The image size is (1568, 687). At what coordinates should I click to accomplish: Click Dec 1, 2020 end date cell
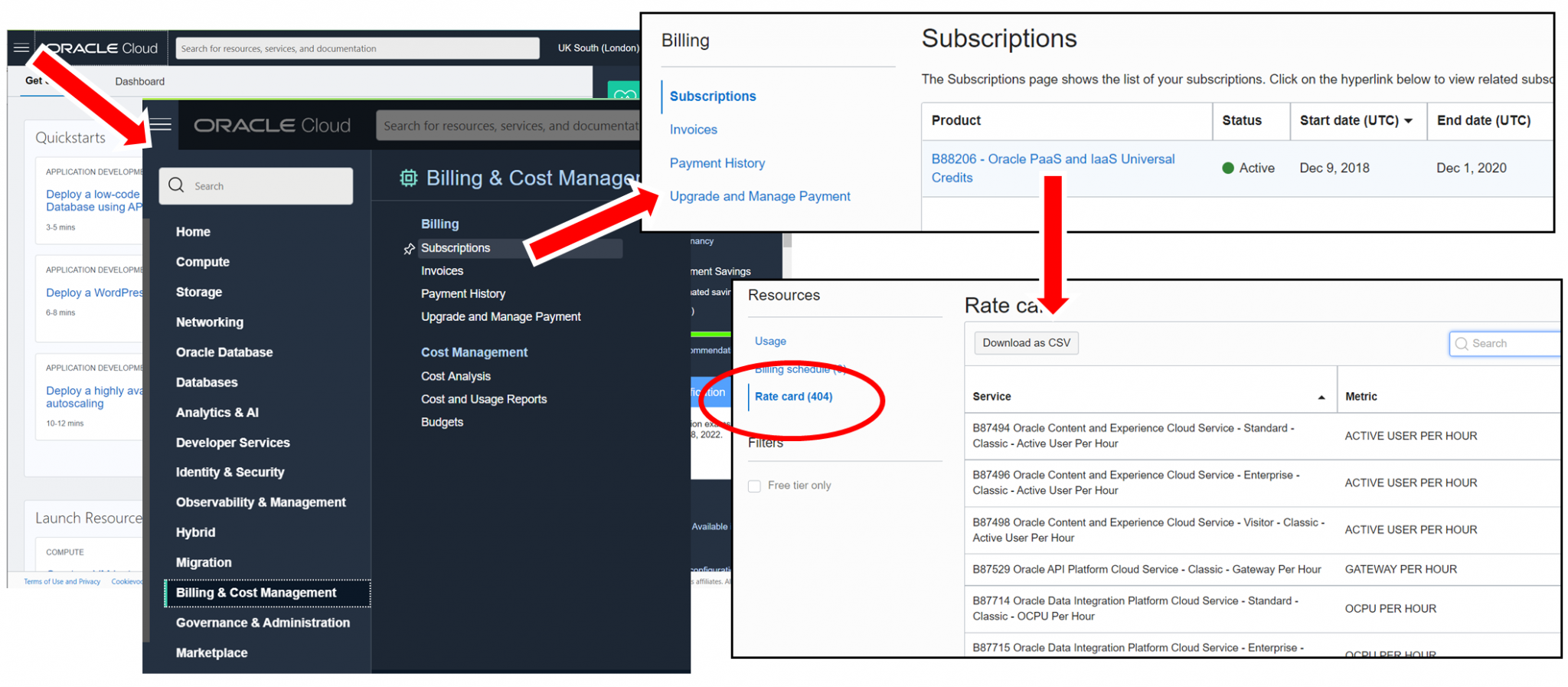(1472, 168)
